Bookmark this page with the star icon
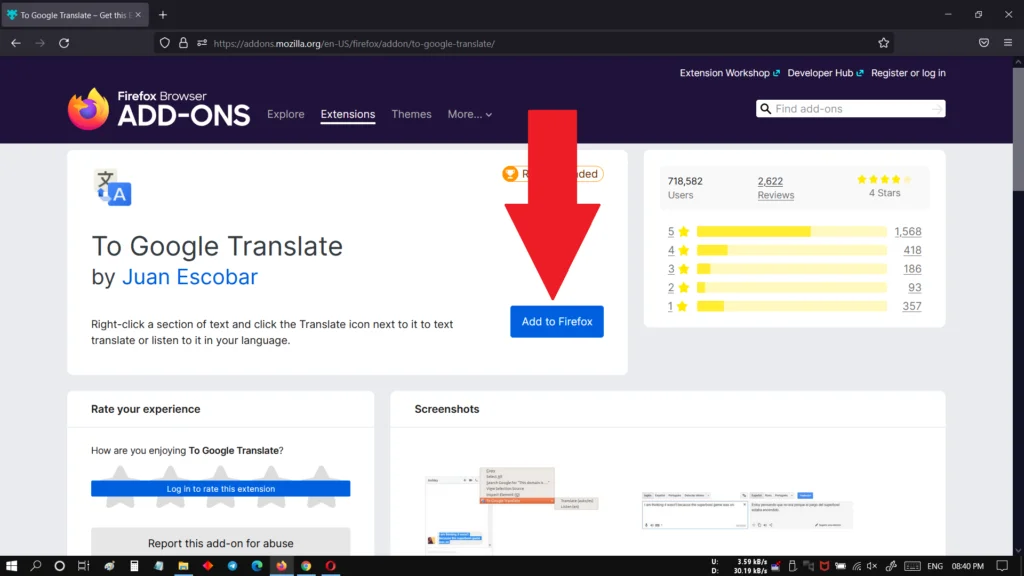 [884, 43]
